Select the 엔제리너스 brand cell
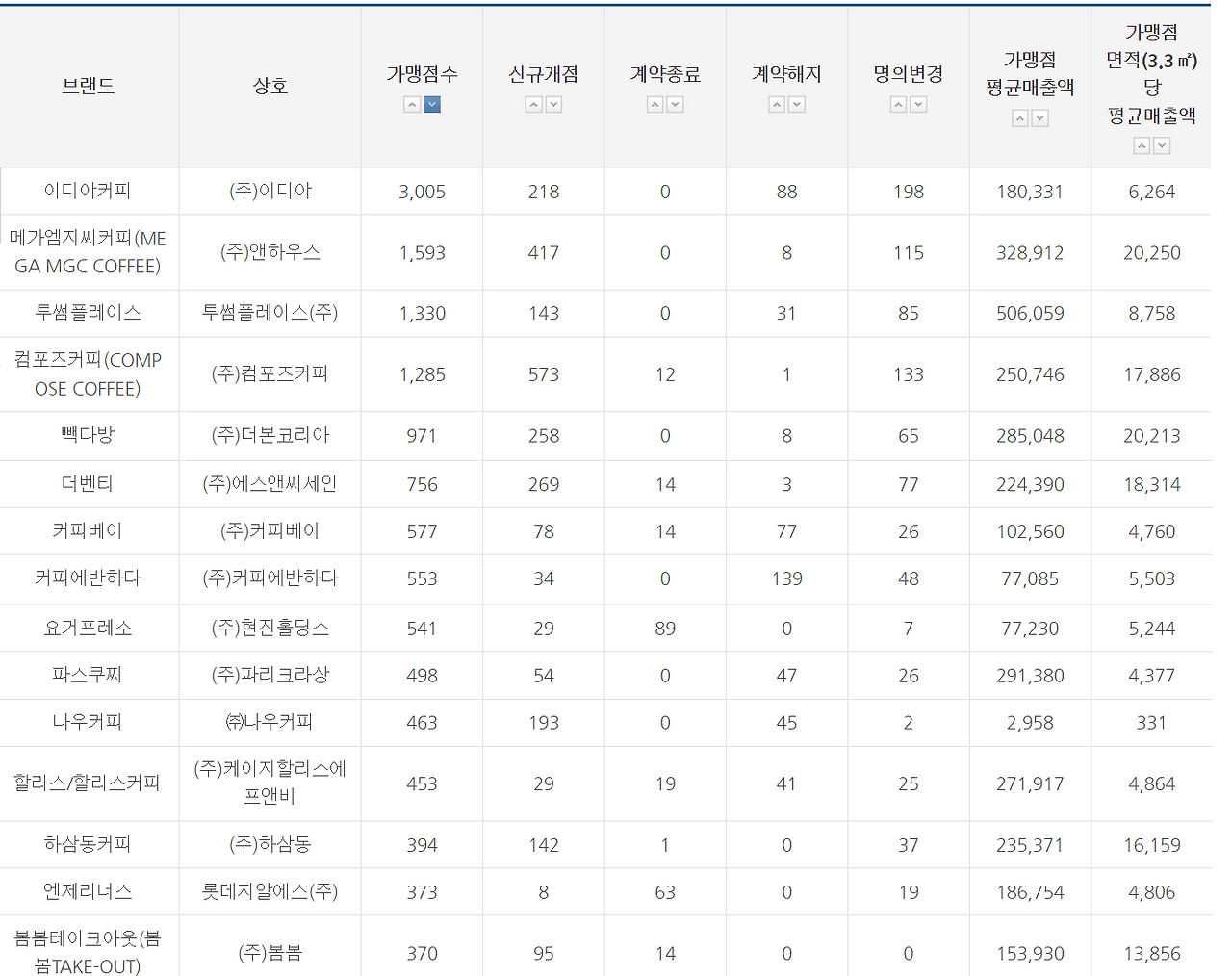The image size is (1232, 976). click(x=89, y=892)
